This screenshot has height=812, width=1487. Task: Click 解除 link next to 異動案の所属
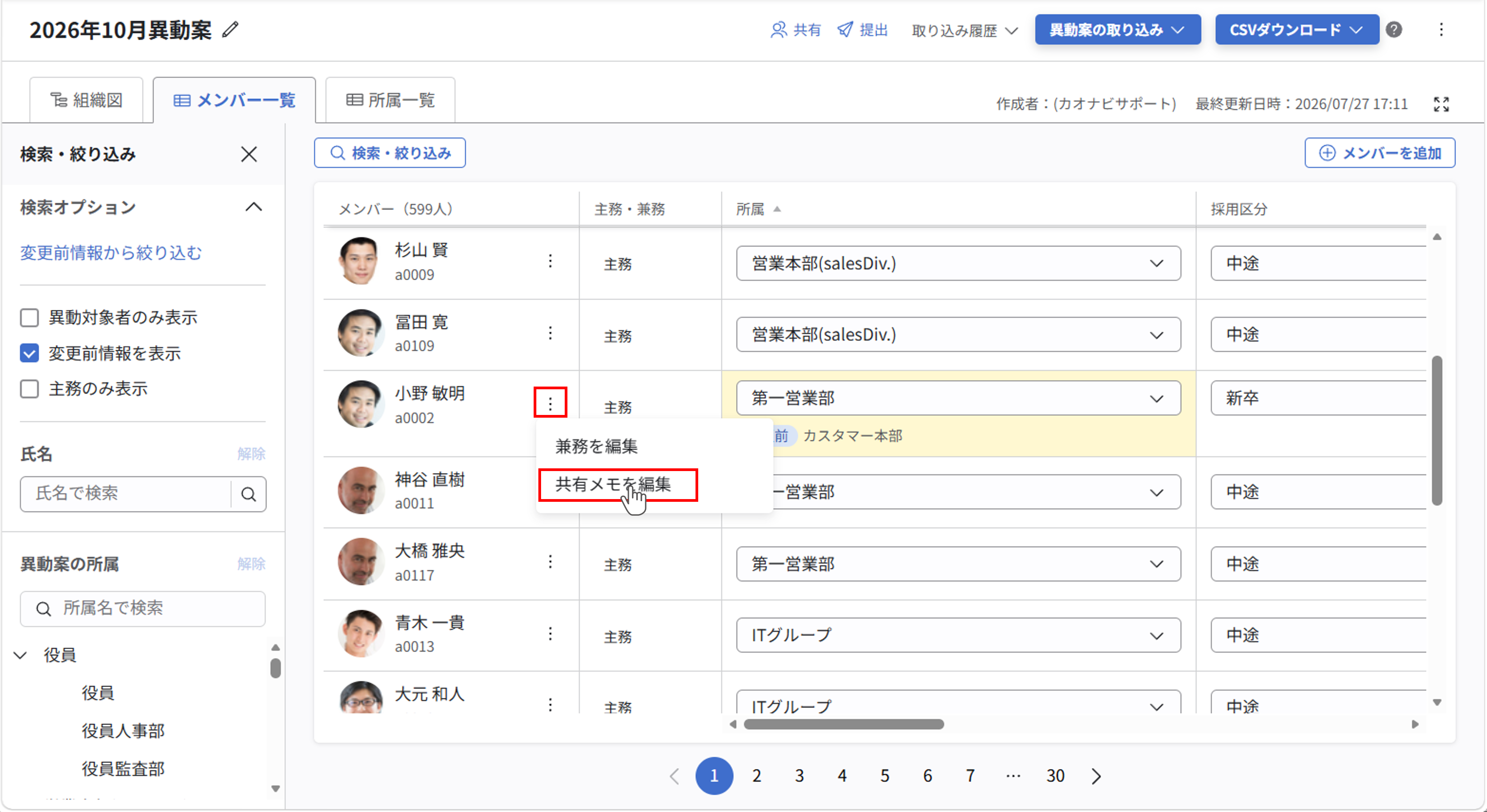click(x=251, y=564)
